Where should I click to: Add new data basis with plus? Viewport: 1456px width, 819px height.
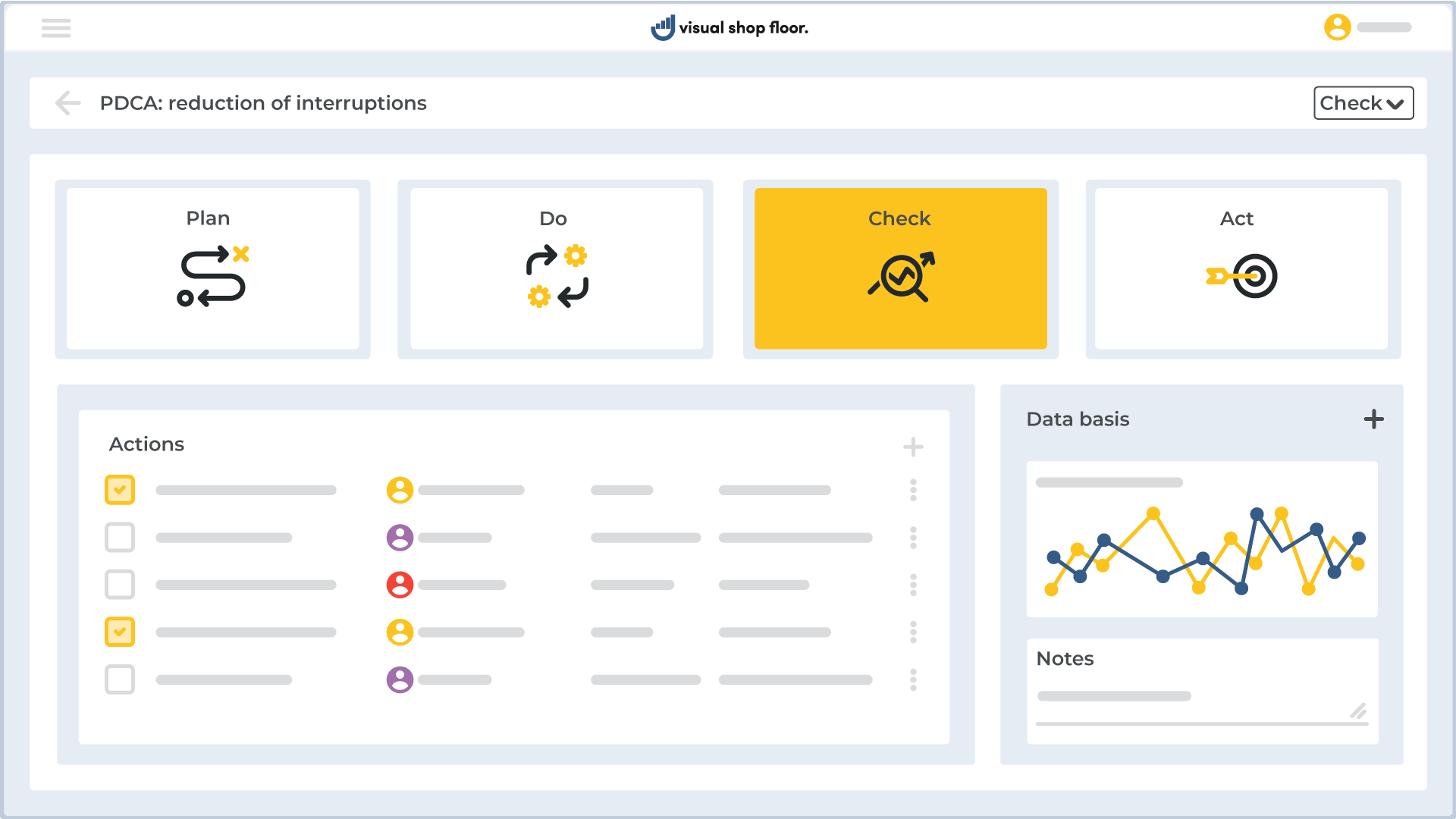(1373, 419)
